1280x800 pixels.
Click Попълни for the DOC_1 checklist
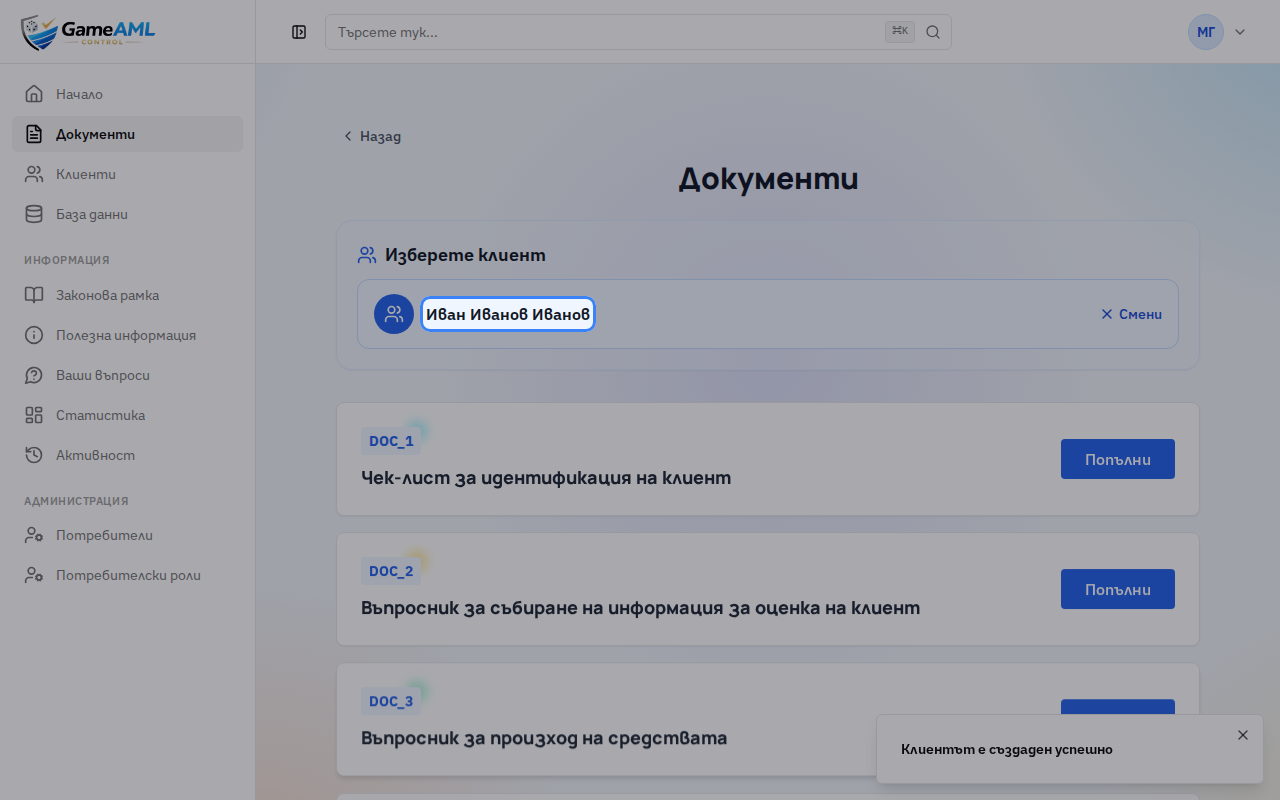(x=1118, y=459)
